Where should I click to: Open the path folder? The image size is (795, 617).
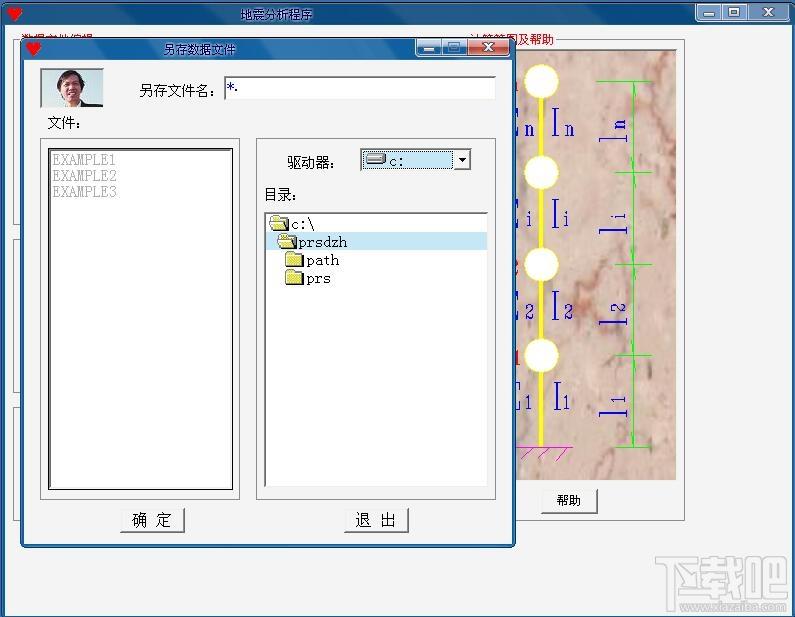pos(322,260)
